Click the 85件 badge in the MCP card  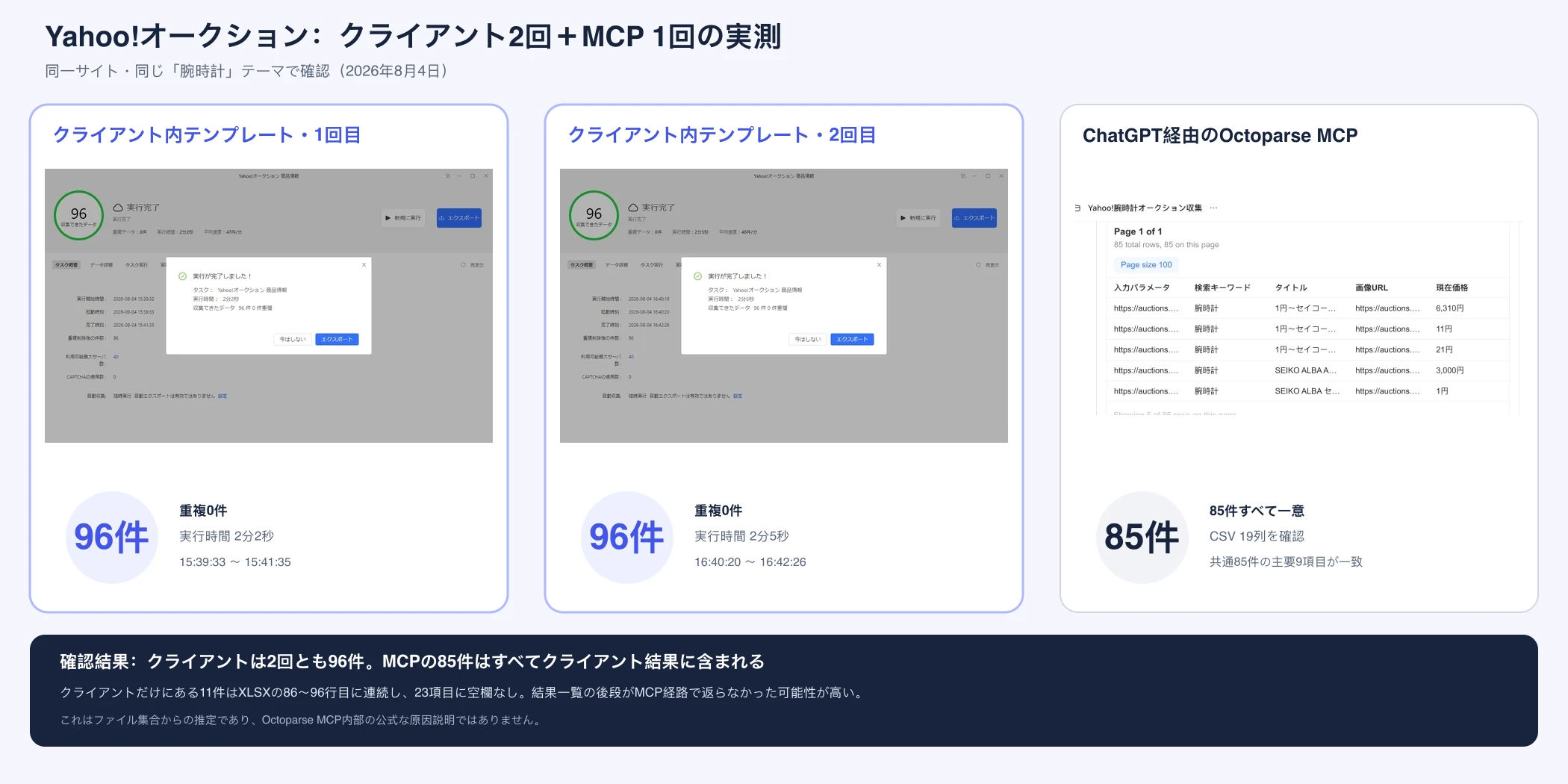click(x=1142, y=538)
